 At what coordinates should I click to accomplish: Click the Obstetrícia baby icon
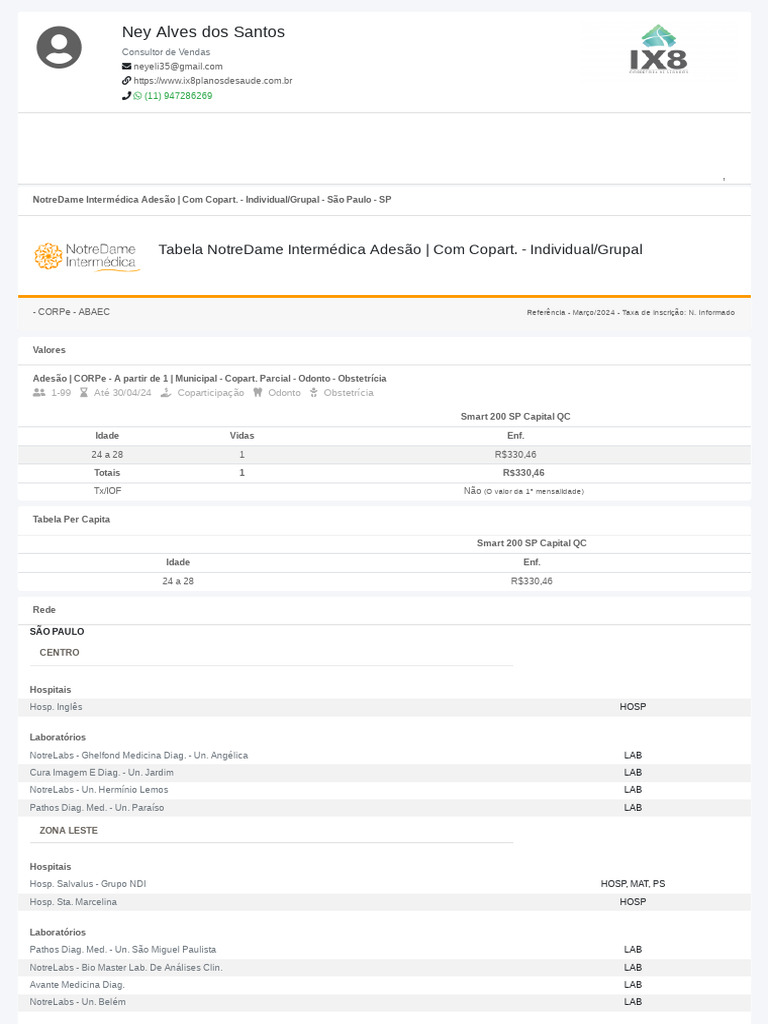(313, 393)
